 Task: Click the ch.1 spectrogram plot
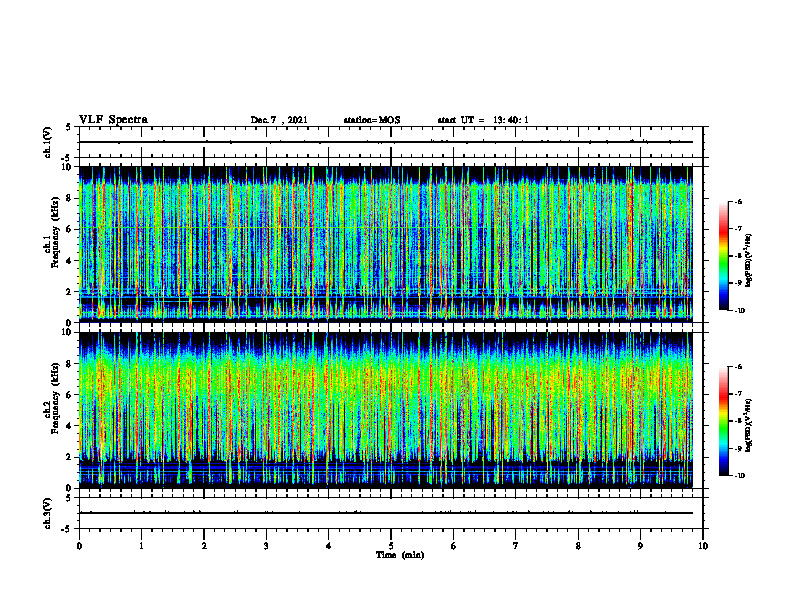click(x=386, y=244)
